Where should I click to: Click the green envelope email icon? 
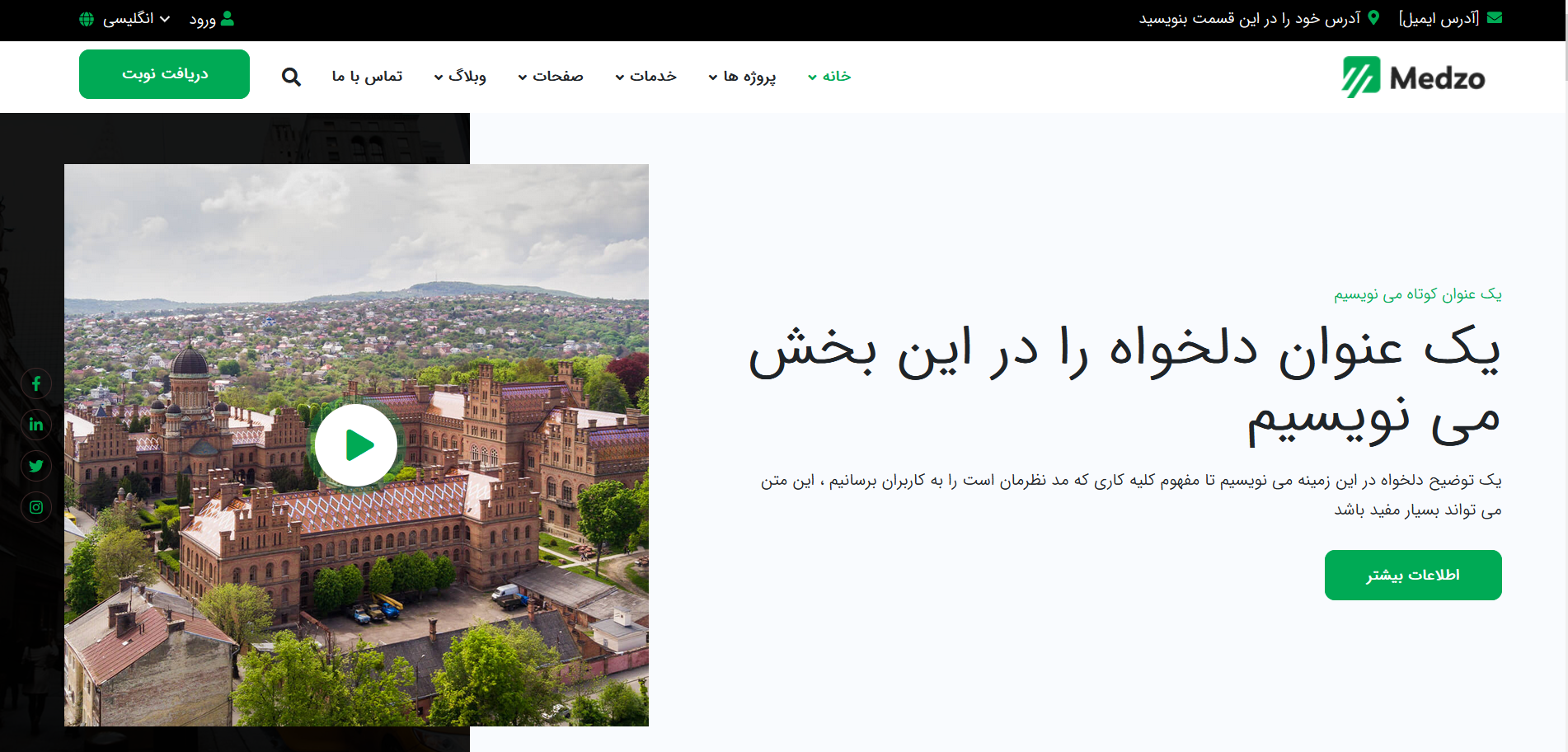1494,18
